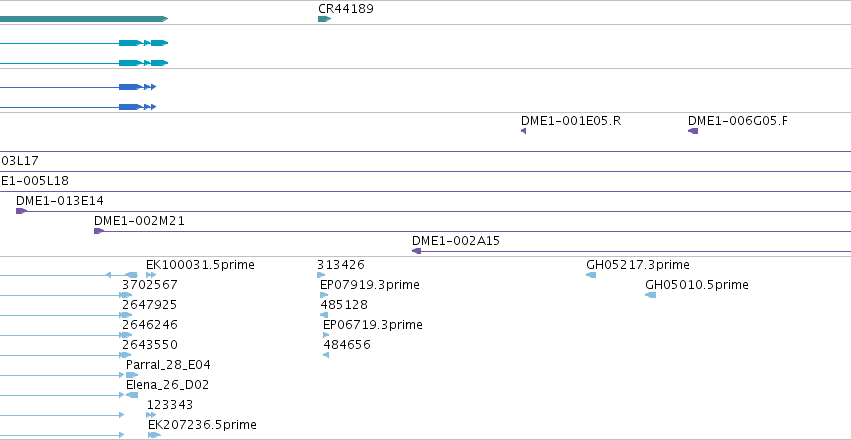Select the thick teal gene bar at top
Screen dimensions: 851x440
[84, 19]
